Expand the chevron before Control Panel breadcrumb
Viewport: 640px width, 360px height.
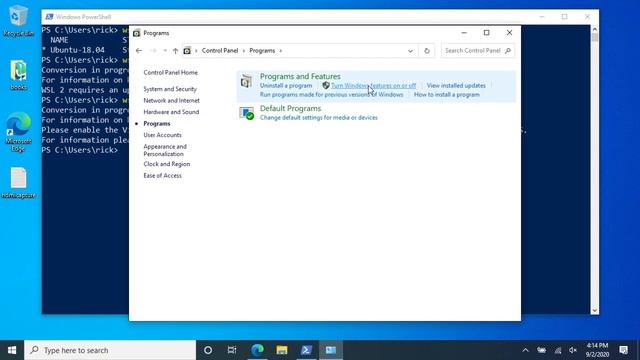(196, 51)
